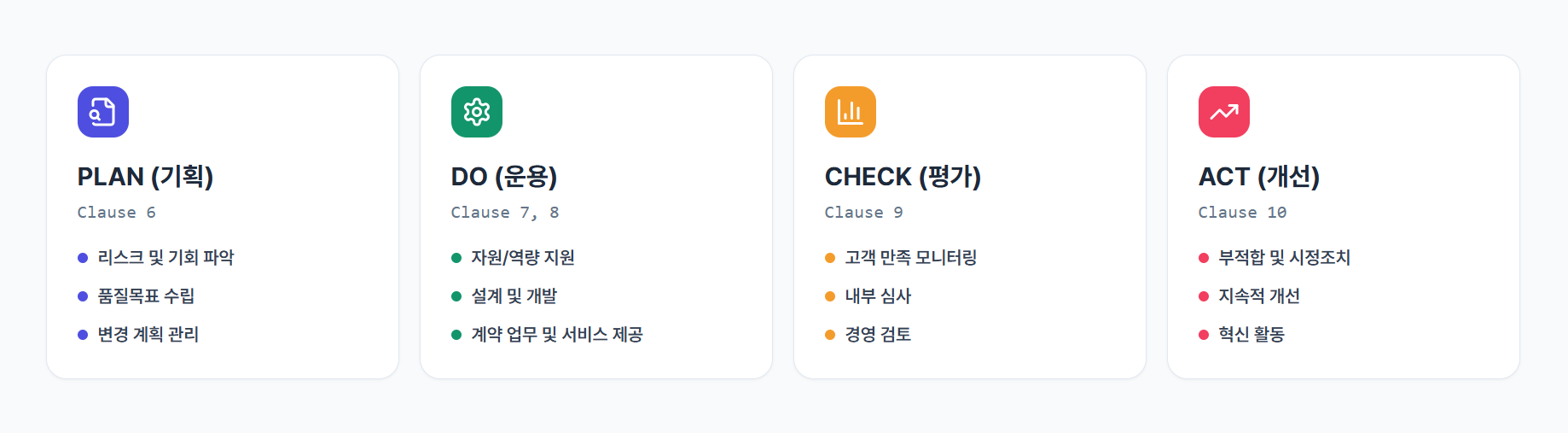The height and width of the screenshot is (433, 1568).
Task: Click the 설계 및 개발 list item
Action: [514, 296]
